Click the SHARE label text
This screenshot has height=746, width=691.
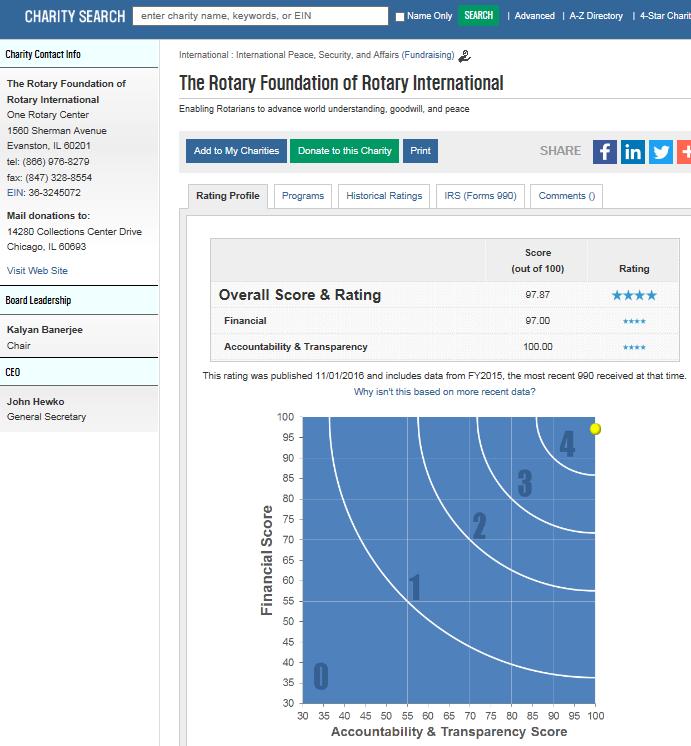point(560,151)
